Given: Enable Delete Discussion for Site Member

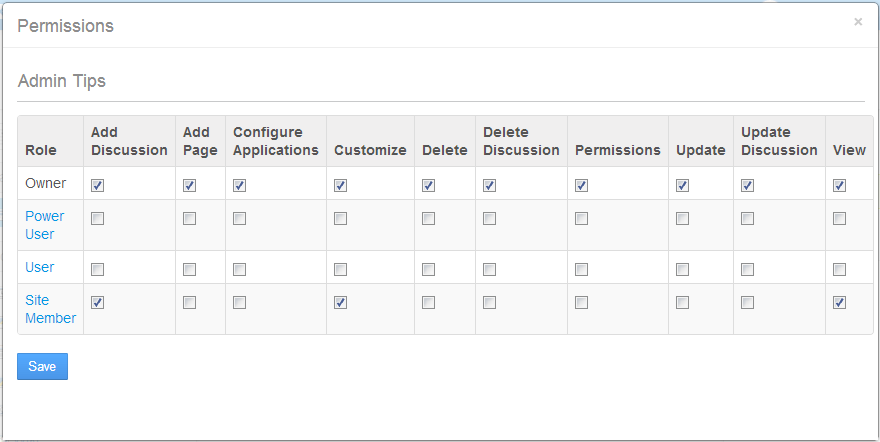Looking at the screenshot, I should [489, 303].
